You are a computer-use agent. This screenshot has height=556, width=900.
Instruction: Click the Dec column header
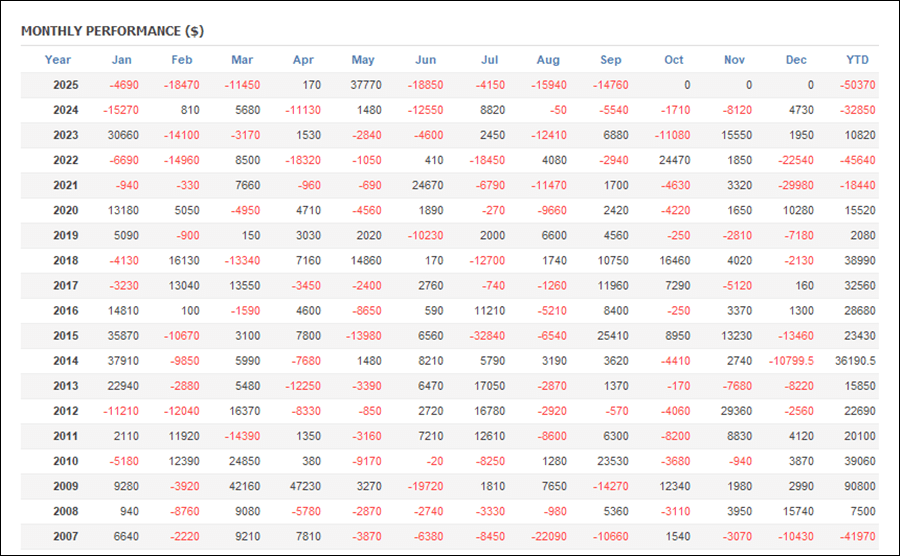click(796, 60)
